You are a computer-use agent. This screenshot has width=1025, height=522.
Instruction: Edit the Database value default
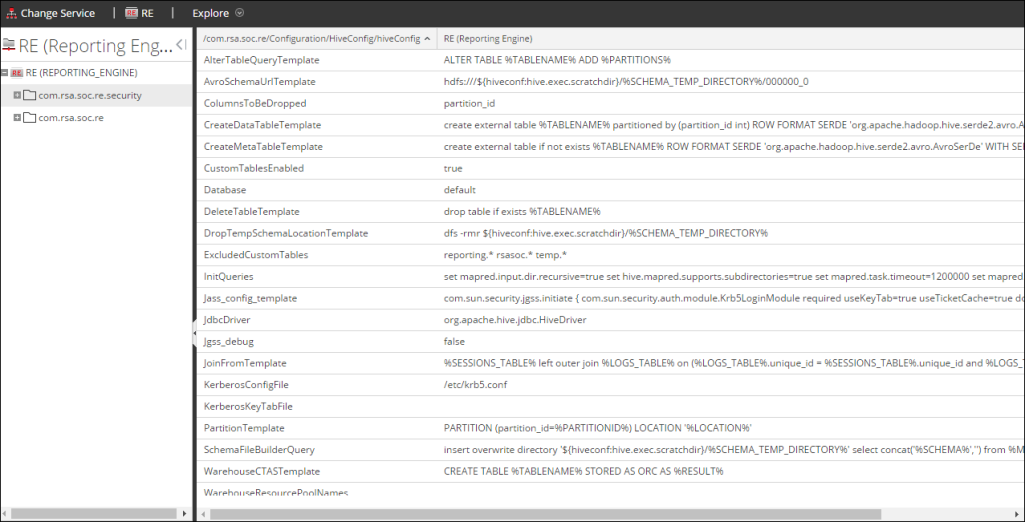pyautogui.click(x=460, y=189)
